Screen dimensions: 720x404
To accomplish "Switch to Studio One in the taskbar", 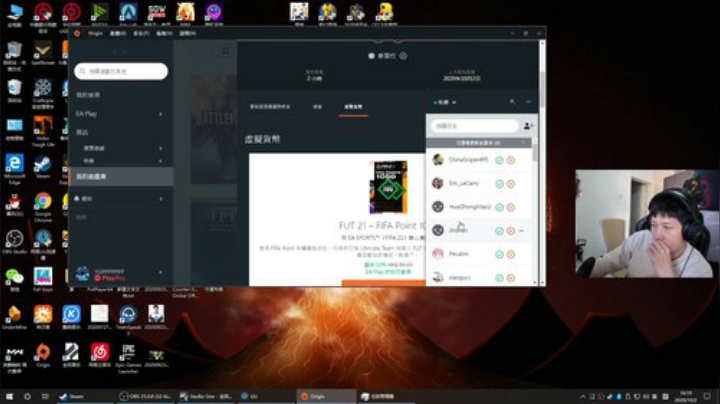I will [205, 396].
